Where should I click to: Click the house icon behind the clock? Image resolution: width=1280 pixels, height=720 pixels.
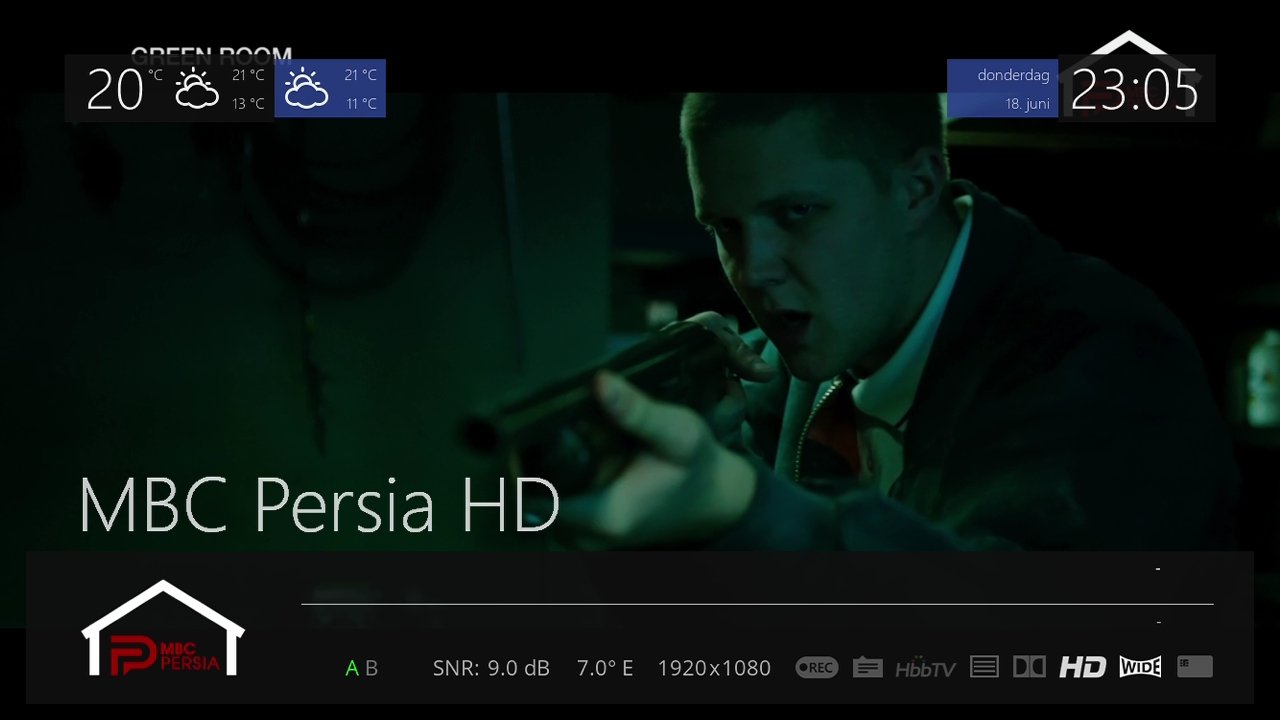(x=1129, y=73)
